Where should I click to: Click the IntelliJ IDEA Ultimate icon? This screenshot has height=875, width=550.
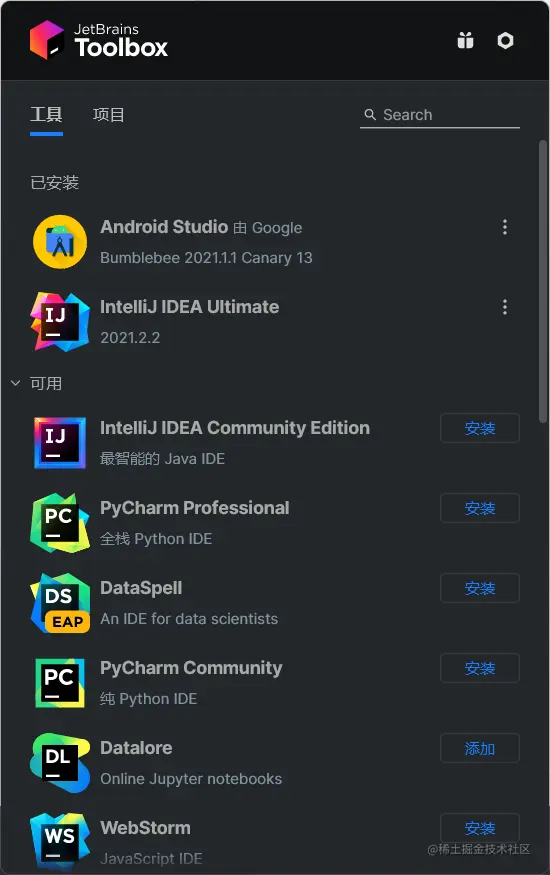tap(60, 321)
